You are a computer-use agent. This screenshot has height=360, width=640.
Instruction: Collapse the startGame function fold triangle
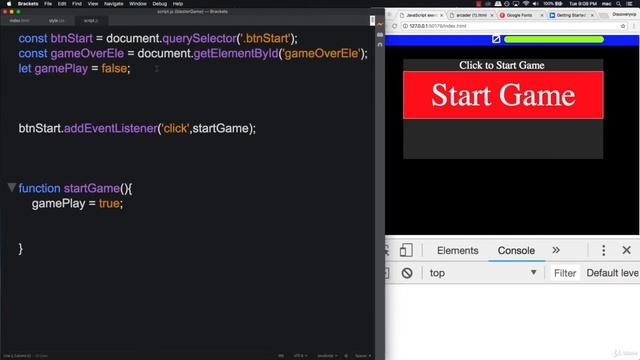click(11, 187)
